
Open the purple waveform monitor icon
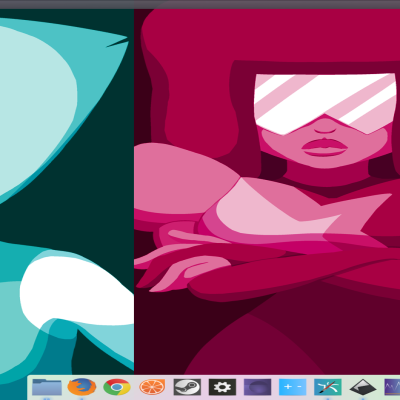[392, 387]
